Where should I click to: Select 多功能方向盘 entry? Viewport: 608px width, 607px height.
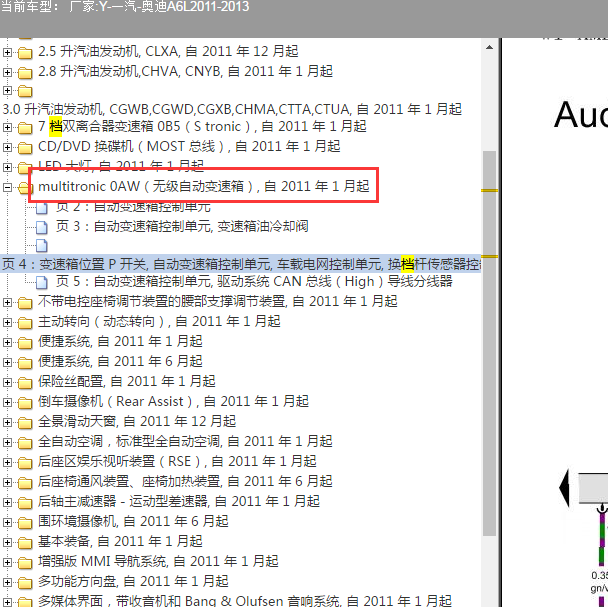click(133, 581)
